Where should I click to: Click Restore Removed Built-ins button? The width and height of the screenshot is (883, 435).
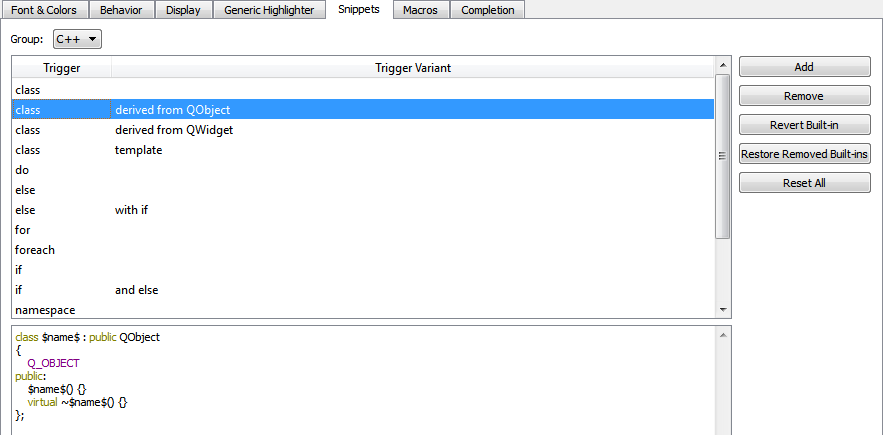(804, 154)
